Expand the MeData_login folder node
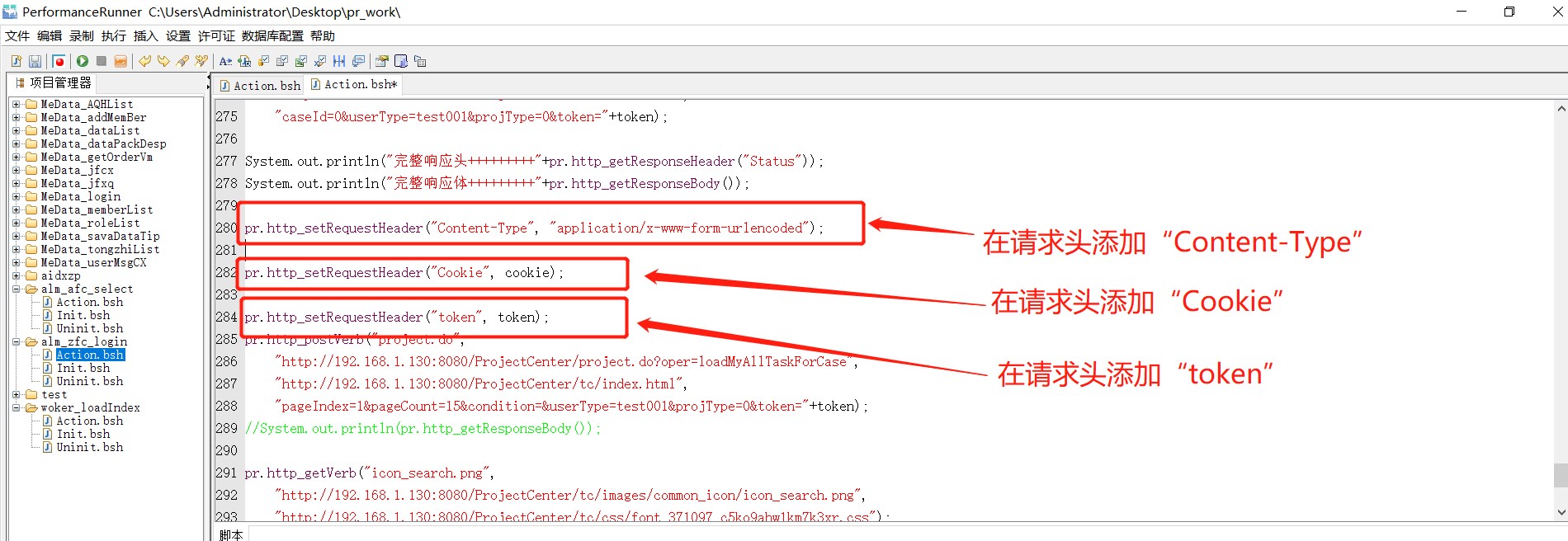 tap(16, 196)
